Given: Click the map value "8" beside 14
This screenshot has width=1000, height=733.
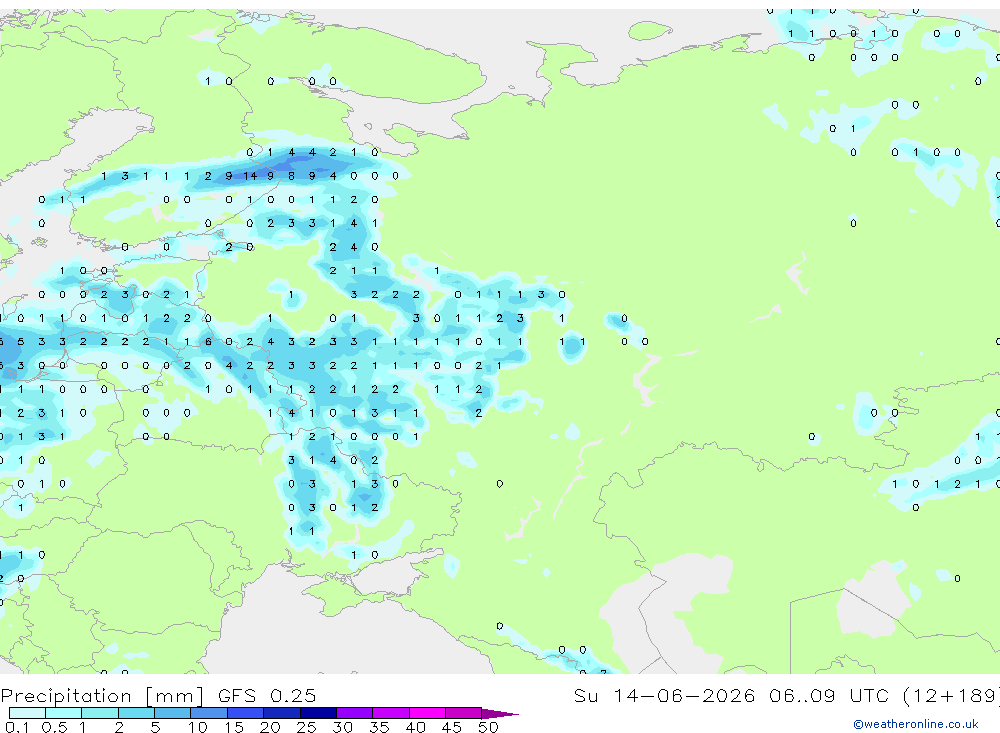Looking at the screenshot, I should pos(291,176).
